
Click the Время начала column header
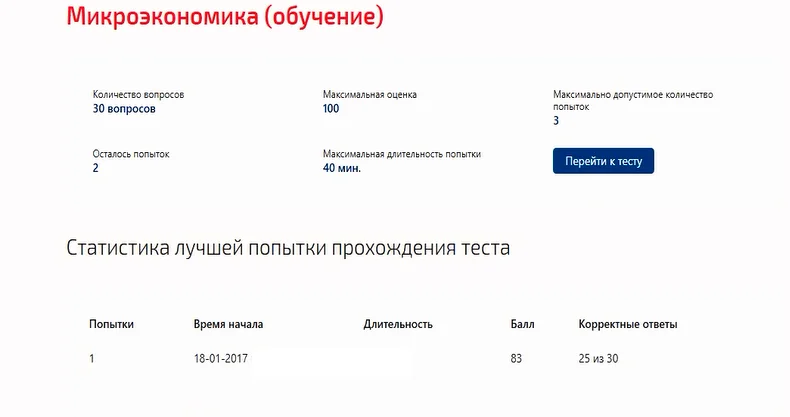pos(228,324)
